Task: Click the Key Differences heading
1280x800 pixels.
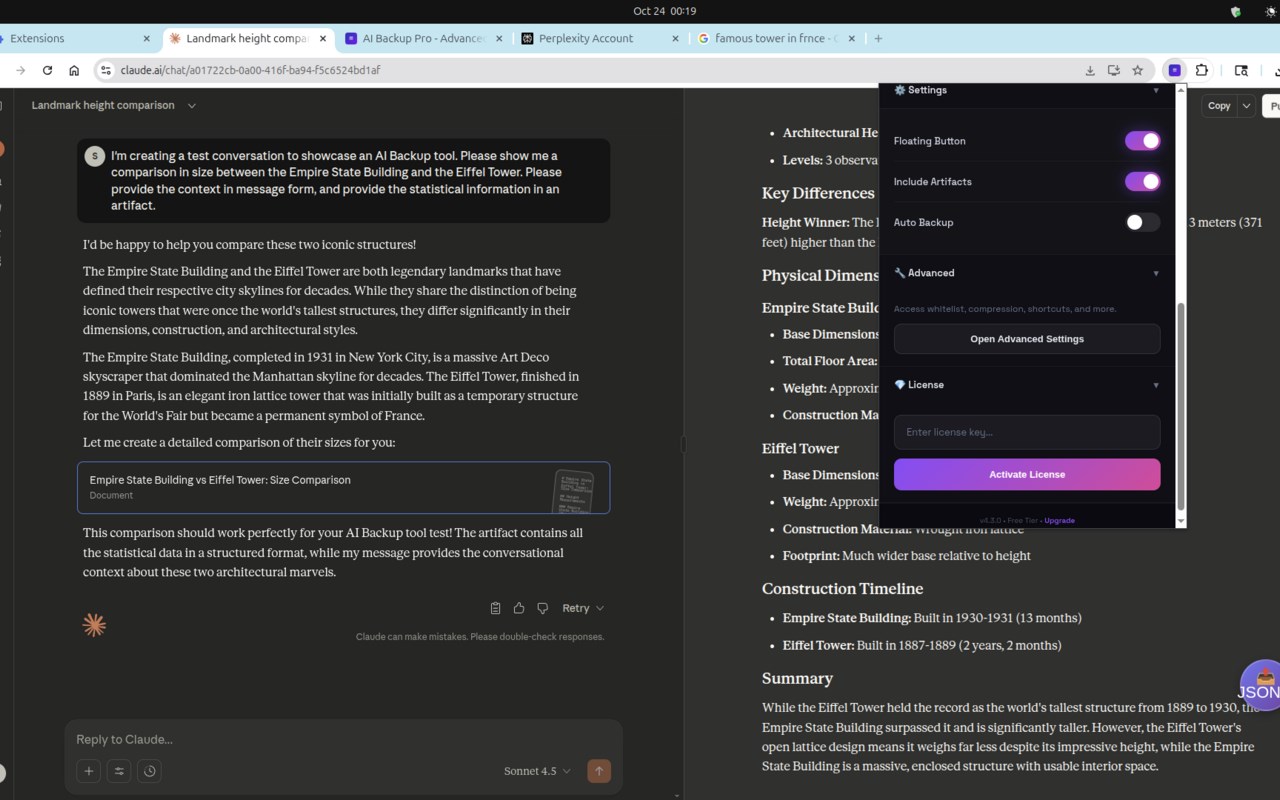Action: pos(818,193)
